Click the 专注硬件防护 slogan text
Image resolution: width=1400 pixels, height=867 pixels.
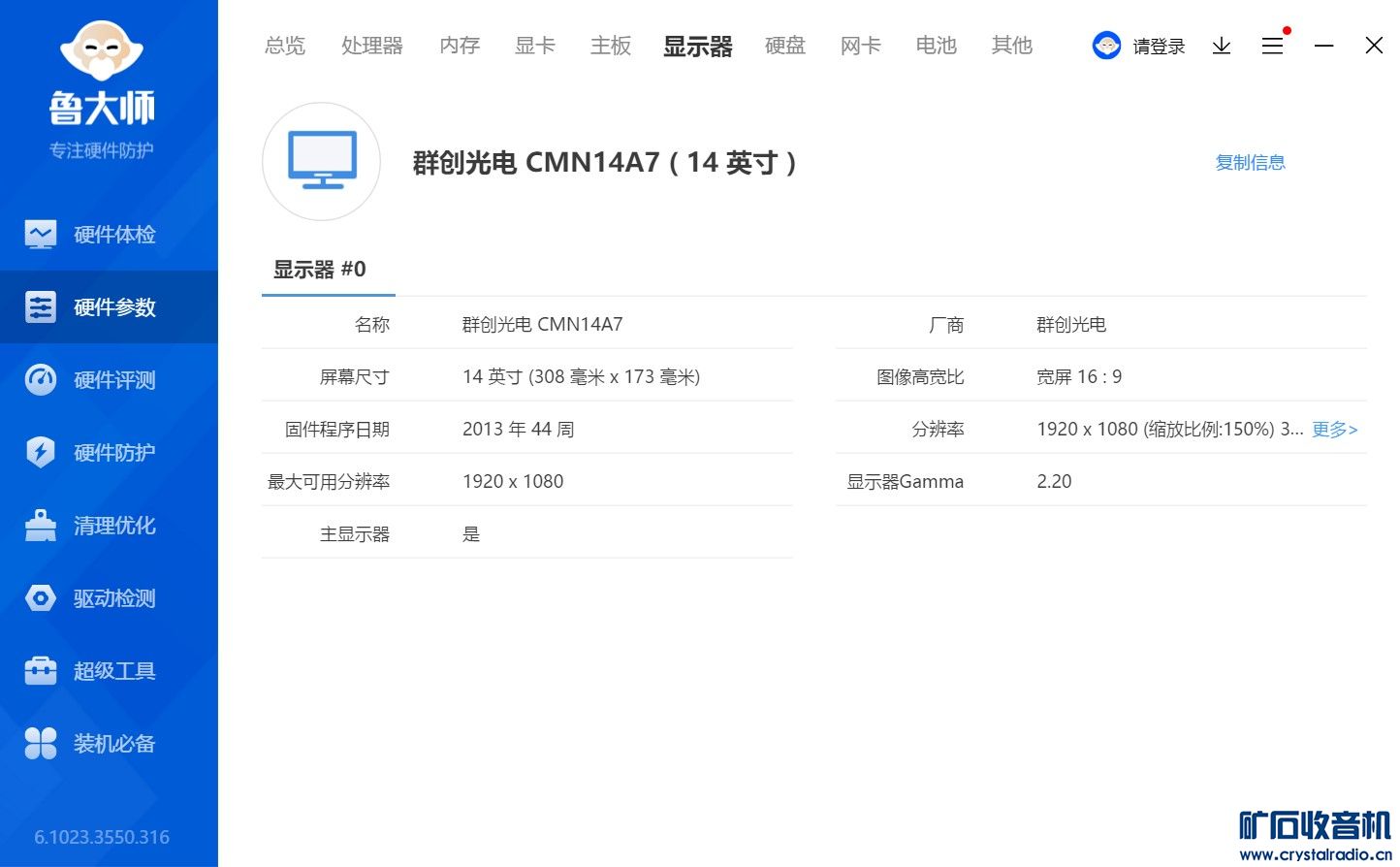coord(102,150)
